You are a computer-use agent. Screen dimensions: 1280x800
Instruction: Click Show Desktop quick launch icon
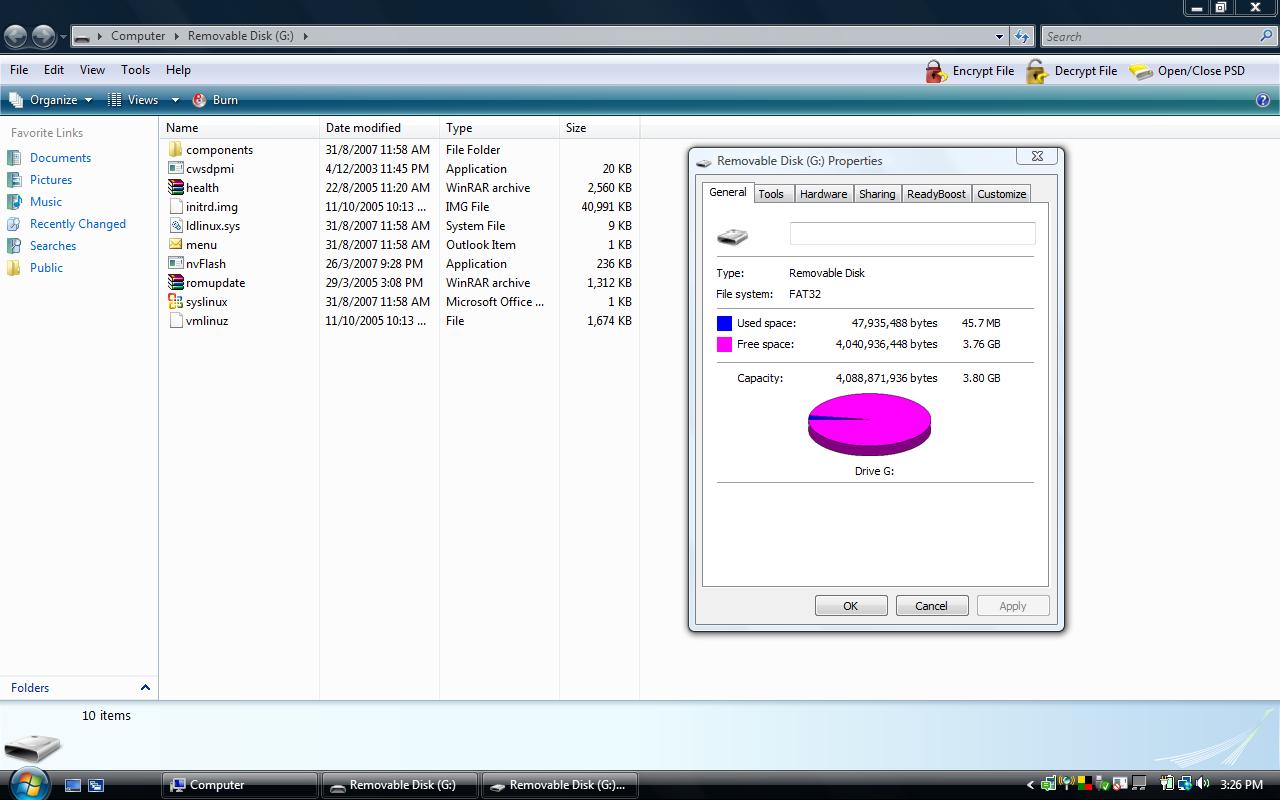click(x=73, y=785)
